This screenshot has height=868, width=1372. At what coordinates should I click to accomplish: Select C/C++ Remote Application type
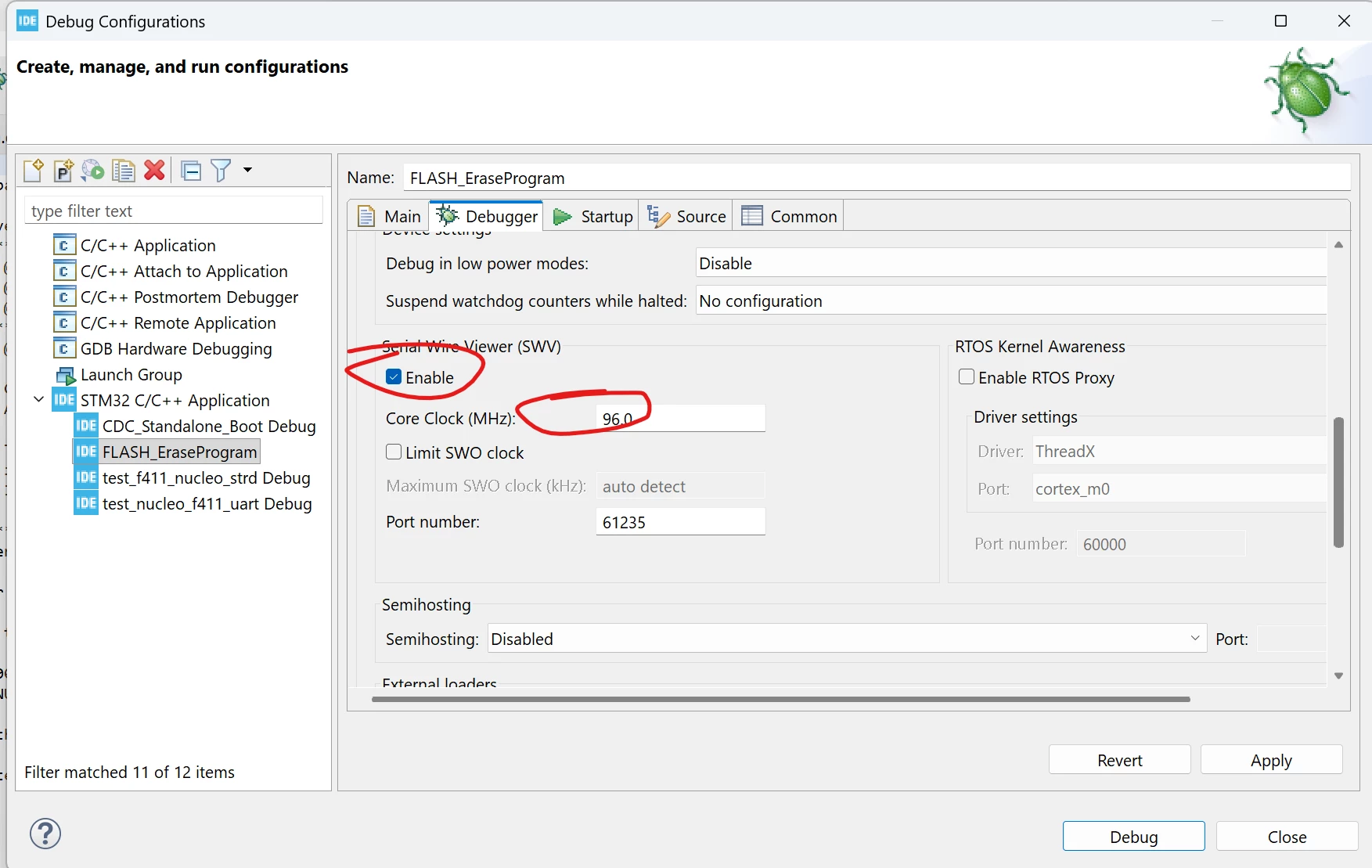(x=164, y=323)
